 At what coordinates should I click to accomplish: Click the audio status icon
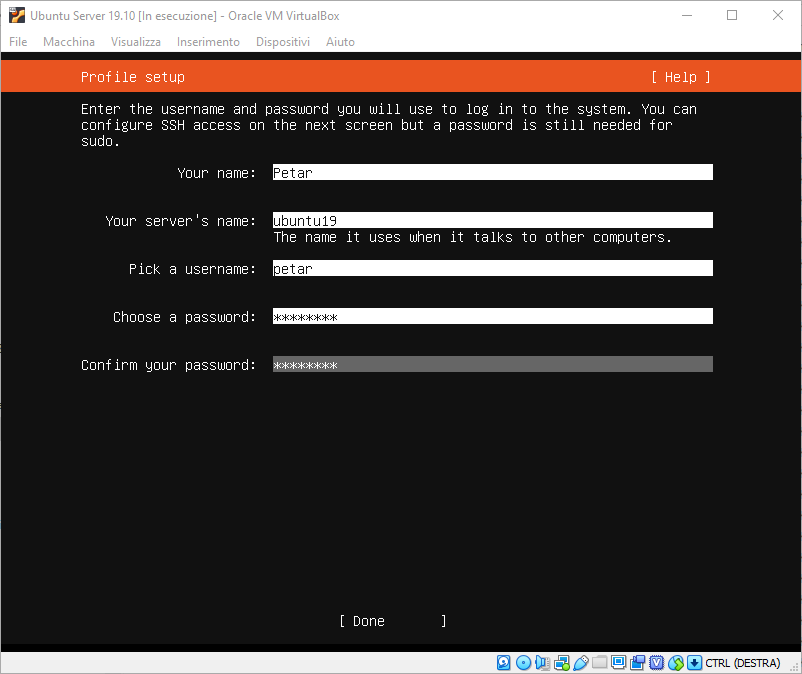coord(542,663)
